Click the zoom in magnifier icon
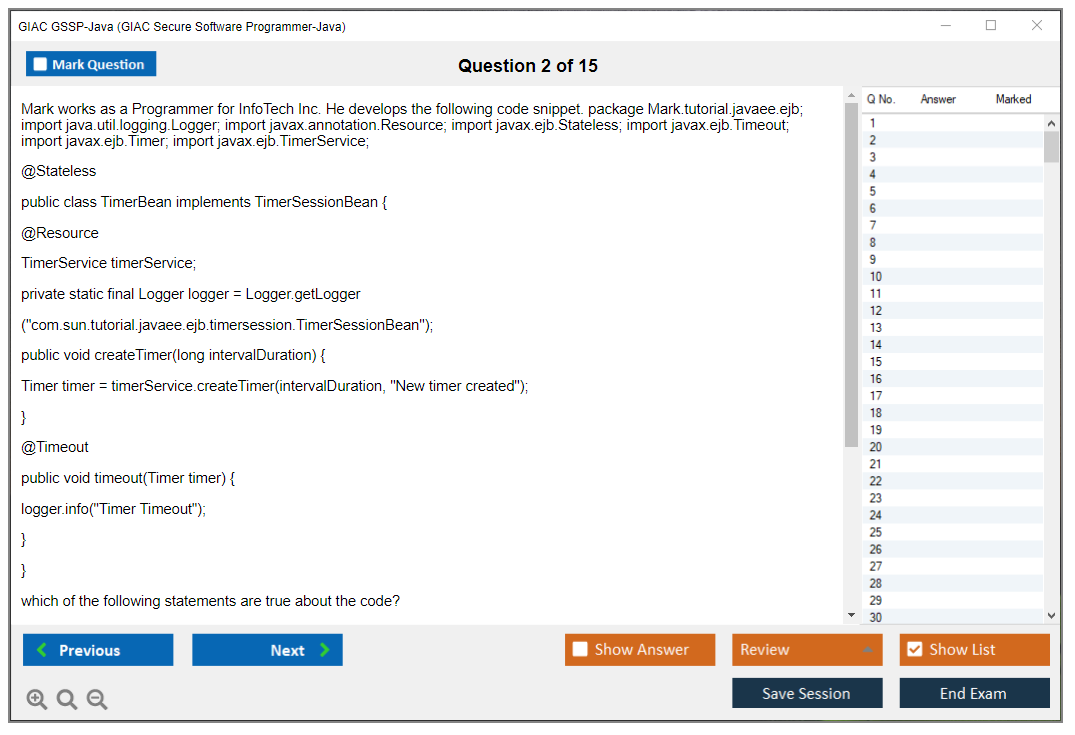 pos(36,699)
